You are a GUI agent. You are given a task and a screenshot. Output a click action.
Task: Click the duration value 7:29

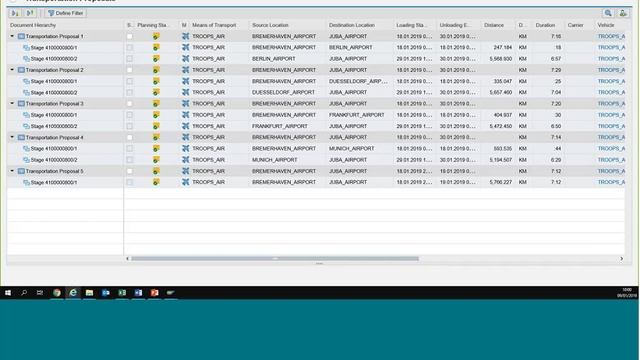[x=556, y=70]
